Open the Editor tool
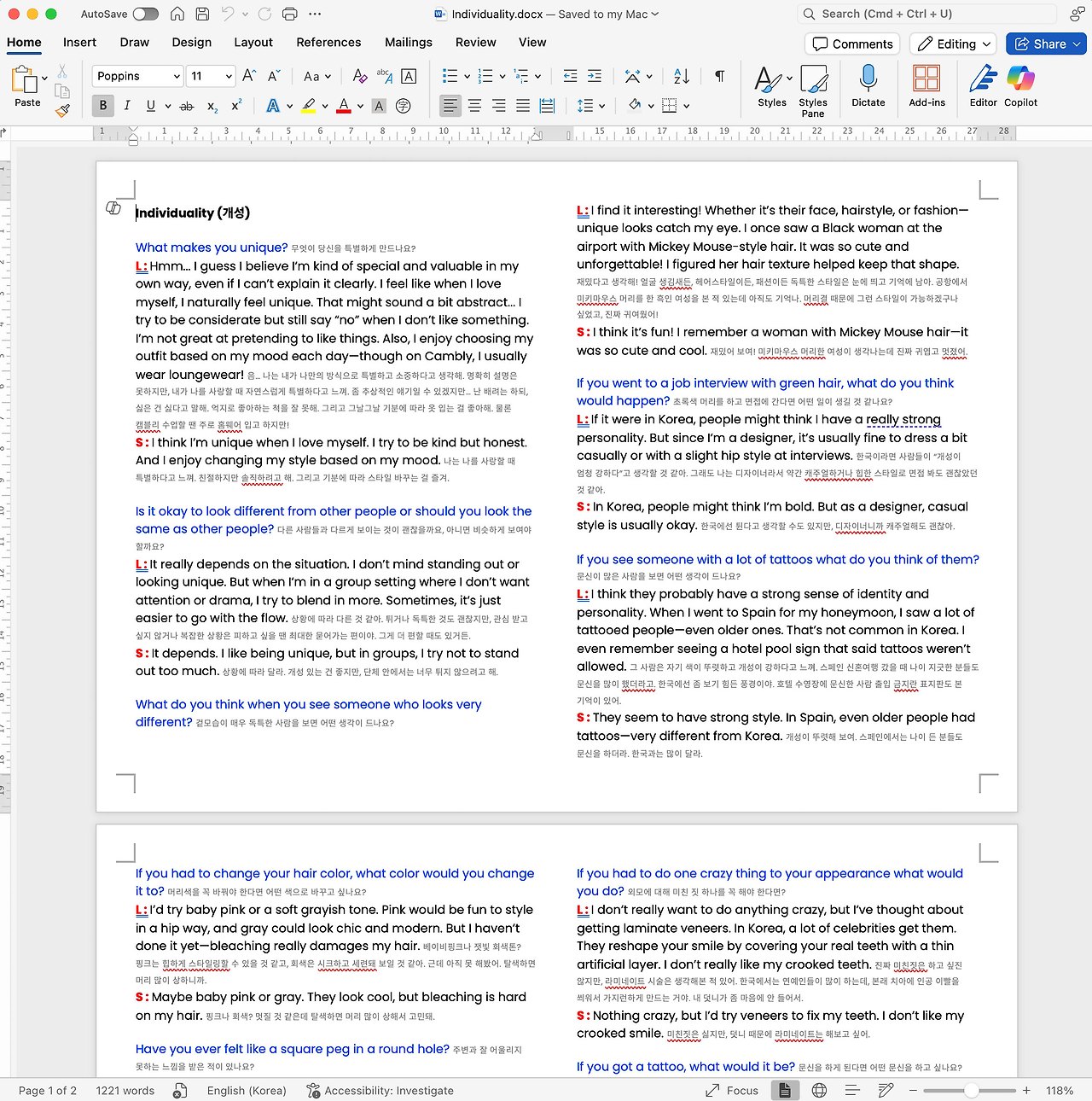The height and width of the screenshot is (1101, 1092). 983,85
